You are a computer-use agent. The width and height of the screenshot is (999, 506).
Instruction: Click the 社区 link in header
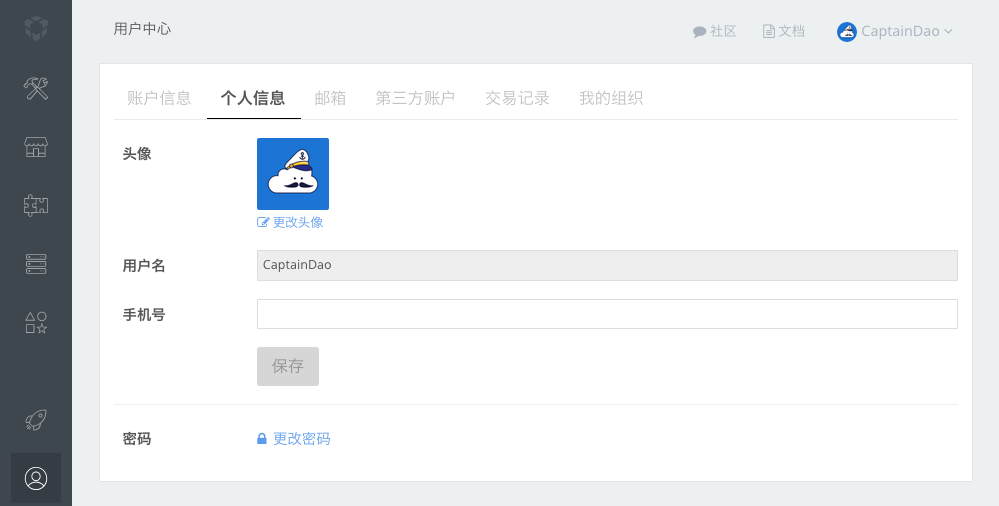click(x=723, y=31)
